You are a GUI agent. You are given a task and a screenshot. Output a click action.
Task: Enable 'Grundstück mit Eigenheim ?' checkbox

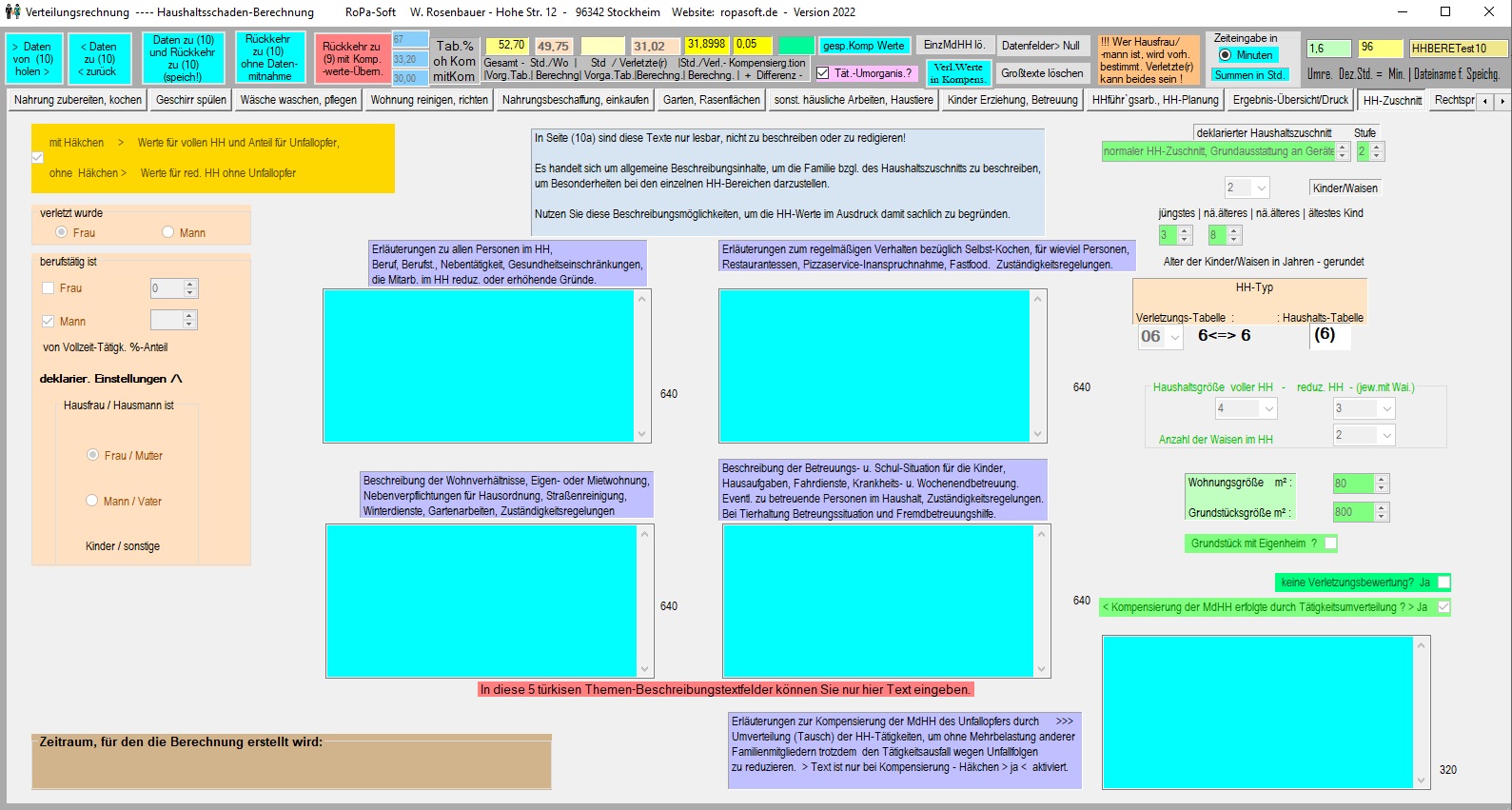tap(1330, 543)
